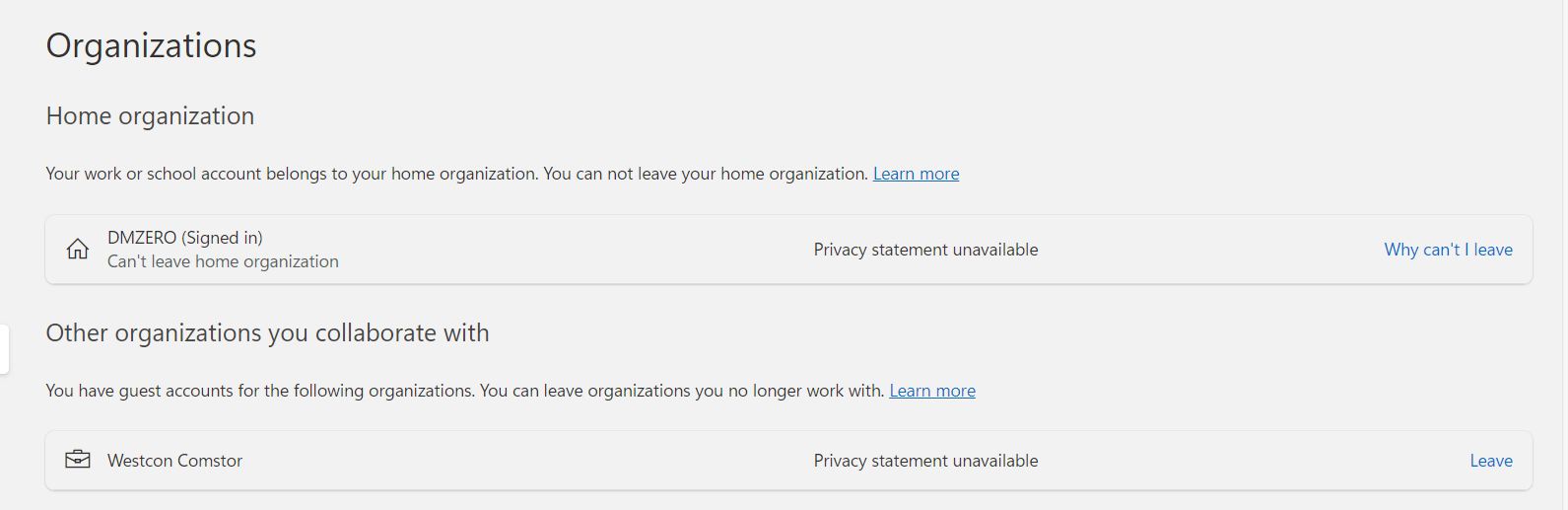1568x510 pixels.
Task: Click "Other organizations you collaborate with" heading
Action: [267, 333]
